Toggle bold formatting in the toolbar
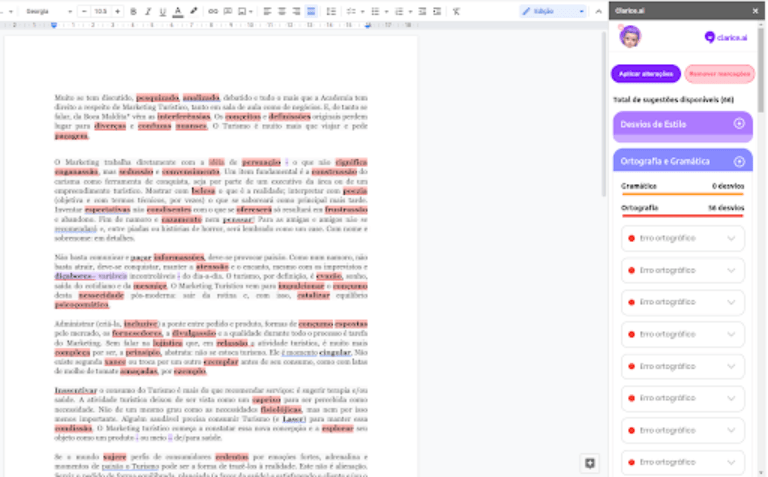This screenshot has height=477, width=768. coord(133,11)
